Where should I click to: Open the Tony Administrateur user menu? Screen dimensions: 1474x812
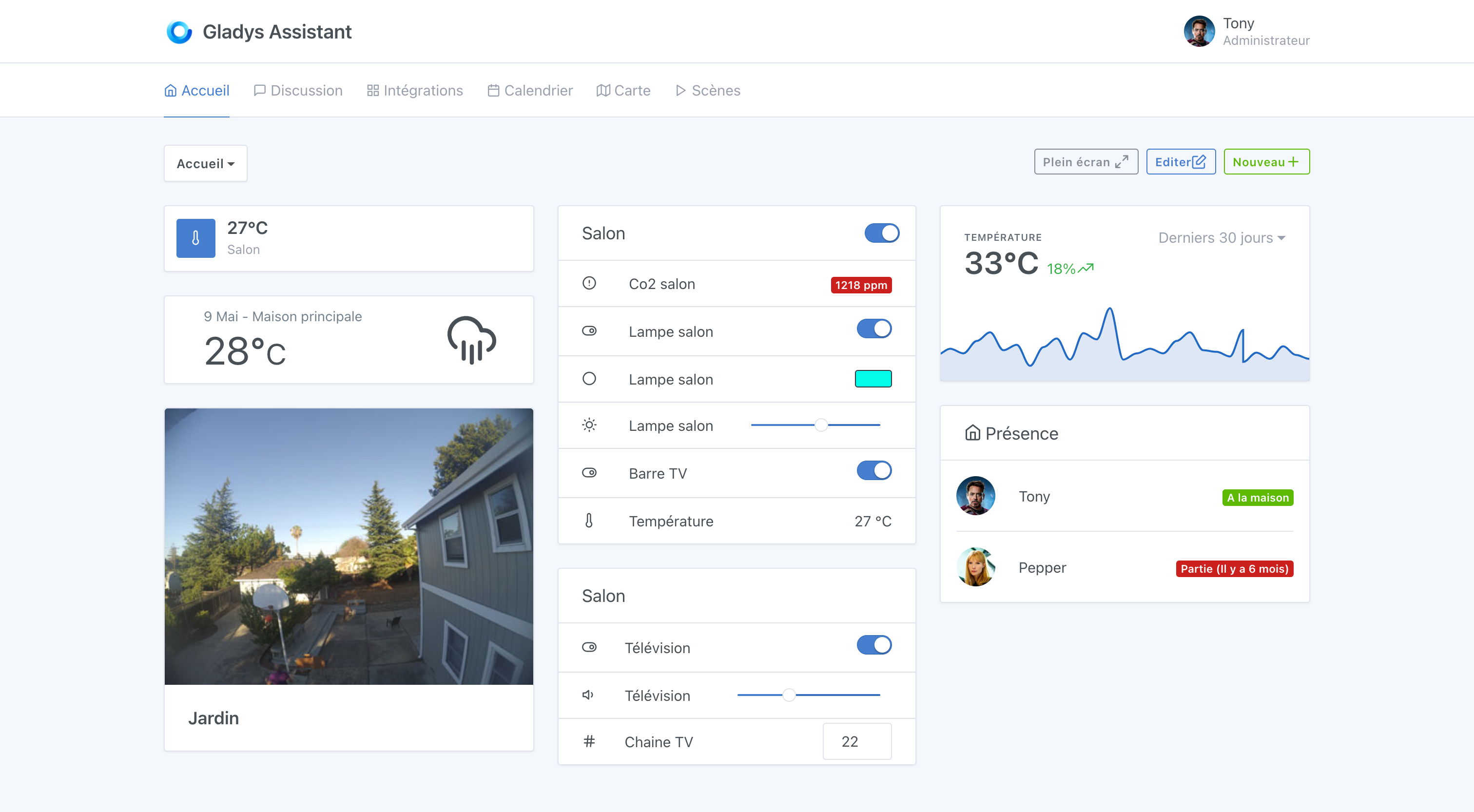coord(1246,32)
